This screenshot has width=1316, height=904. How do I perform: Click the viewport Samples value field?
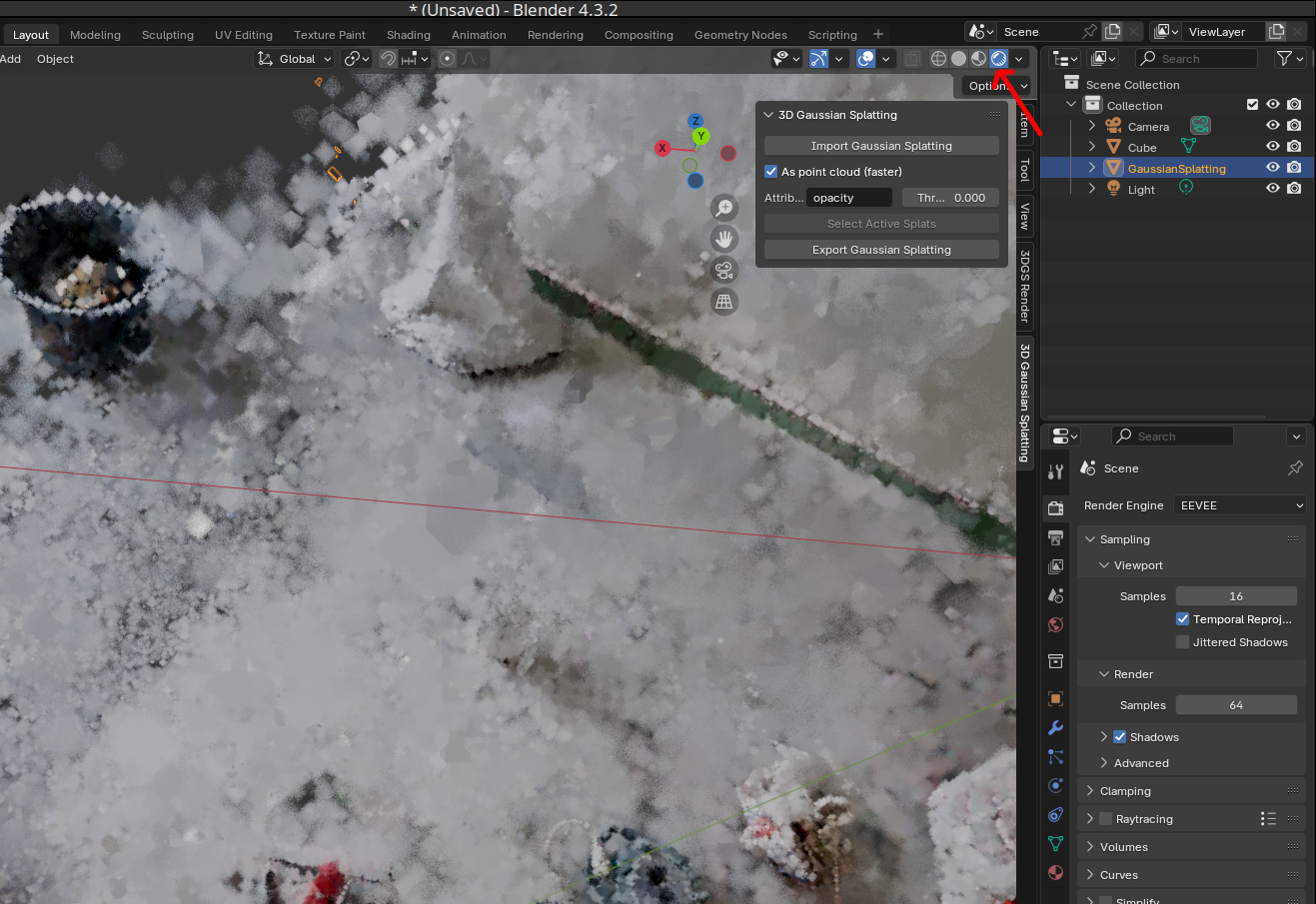click(1236, 596)
